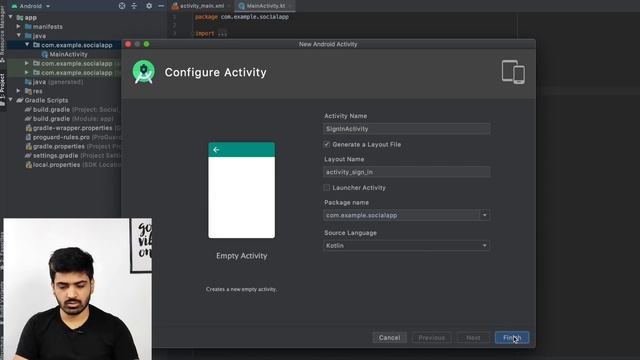Click the disabled Next button
640x360 pixels.
click(x=473, y=338)
